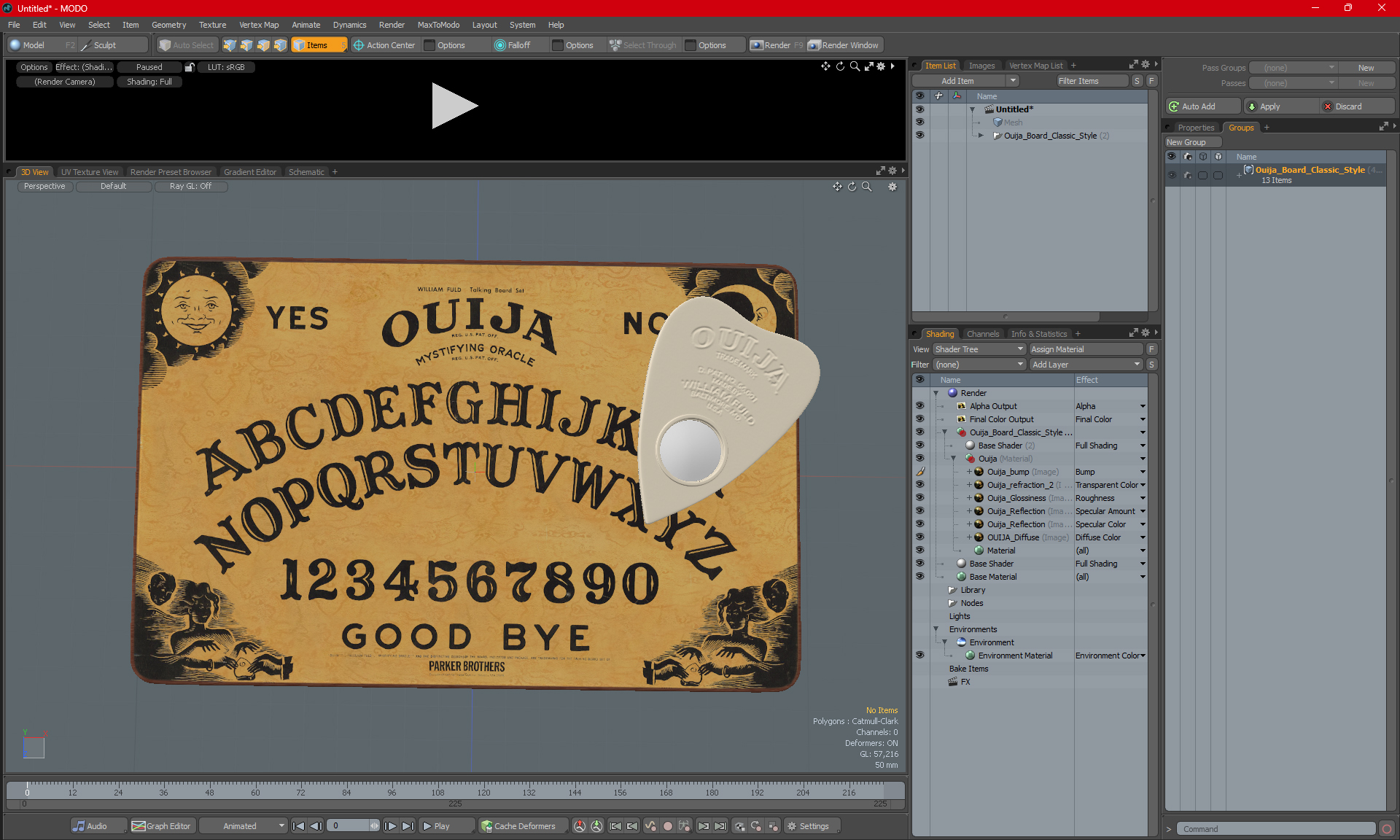The width and height of the screenshot is (1400, 840).
Task: Click 3D viewport rotate icon
Action: click(x=852, y=187)
